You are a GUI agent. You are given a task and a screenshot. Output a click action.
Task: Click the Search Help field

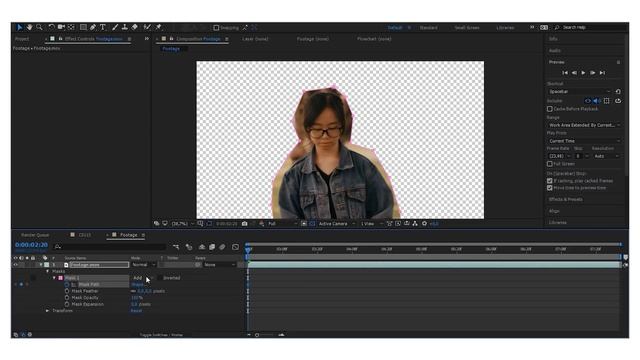[590, 27]
